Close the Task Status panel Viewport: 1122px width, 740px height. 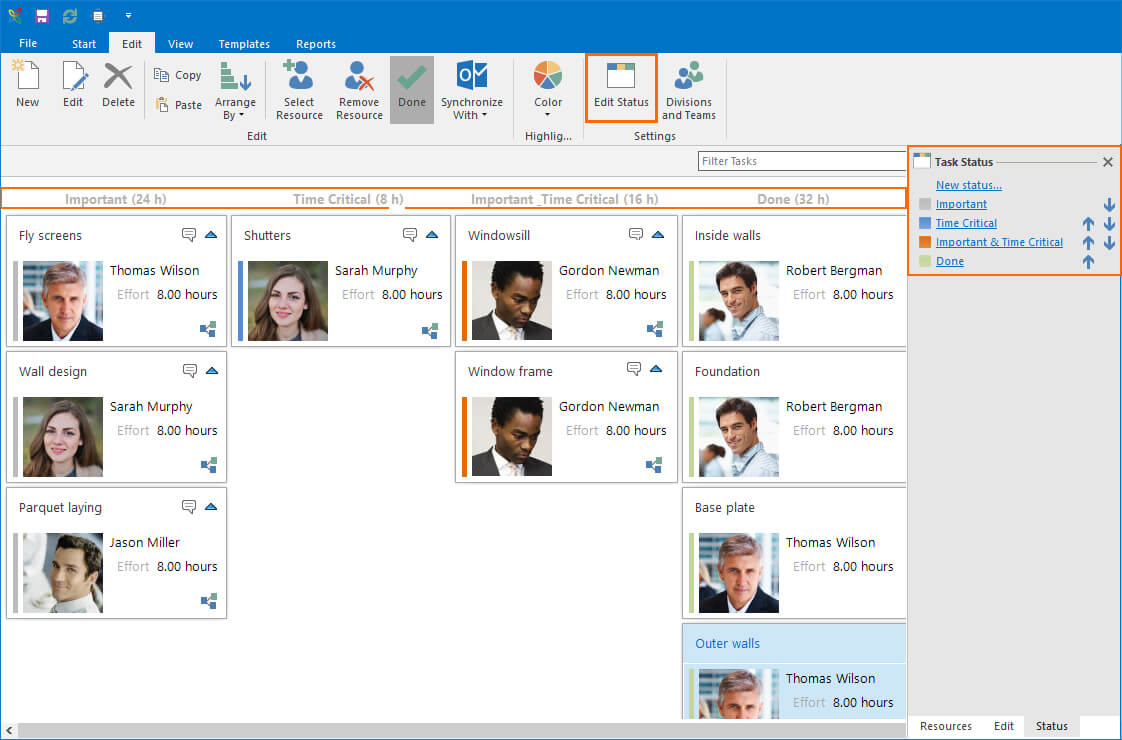1108,162
